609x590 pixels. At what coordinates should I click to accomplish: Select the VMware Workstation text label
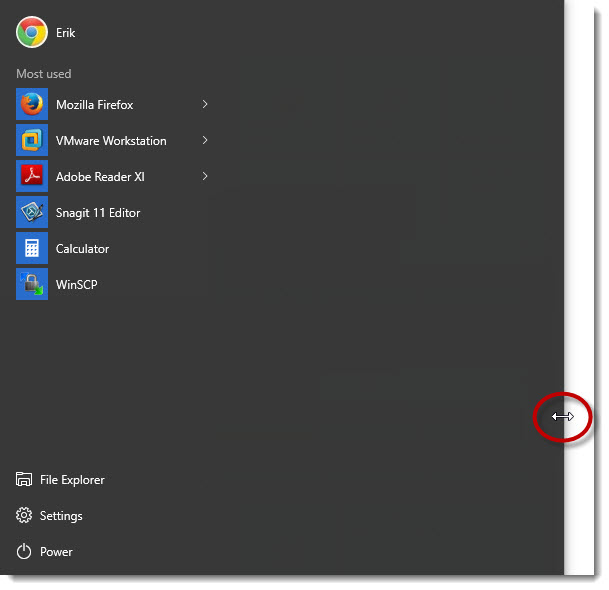pyautogui.click(x=111, y=141)
